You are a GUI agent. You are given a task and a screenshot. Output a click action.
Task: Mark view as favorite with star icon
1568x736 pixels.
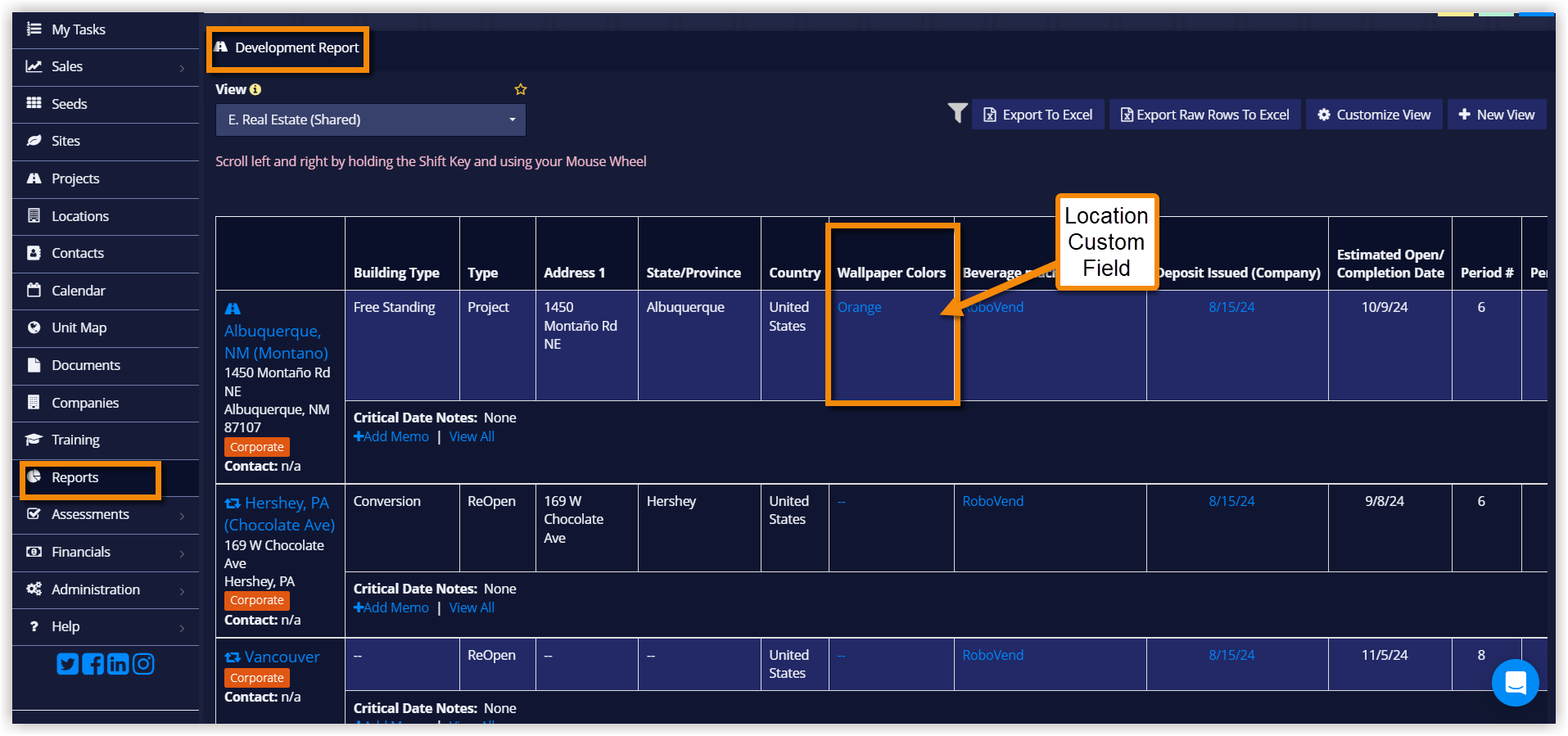click(x=520, y=89)
